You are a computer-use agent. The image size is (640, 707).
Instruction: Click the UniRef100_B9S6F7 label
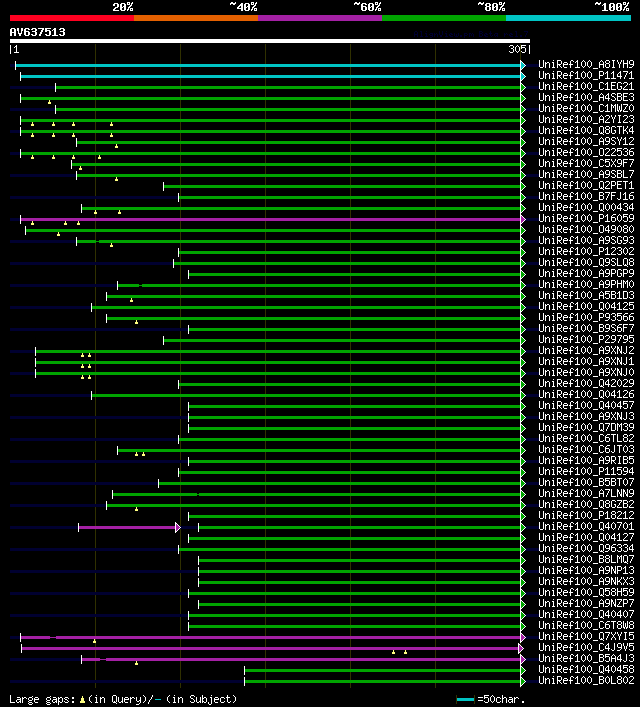tap(586, 328)
